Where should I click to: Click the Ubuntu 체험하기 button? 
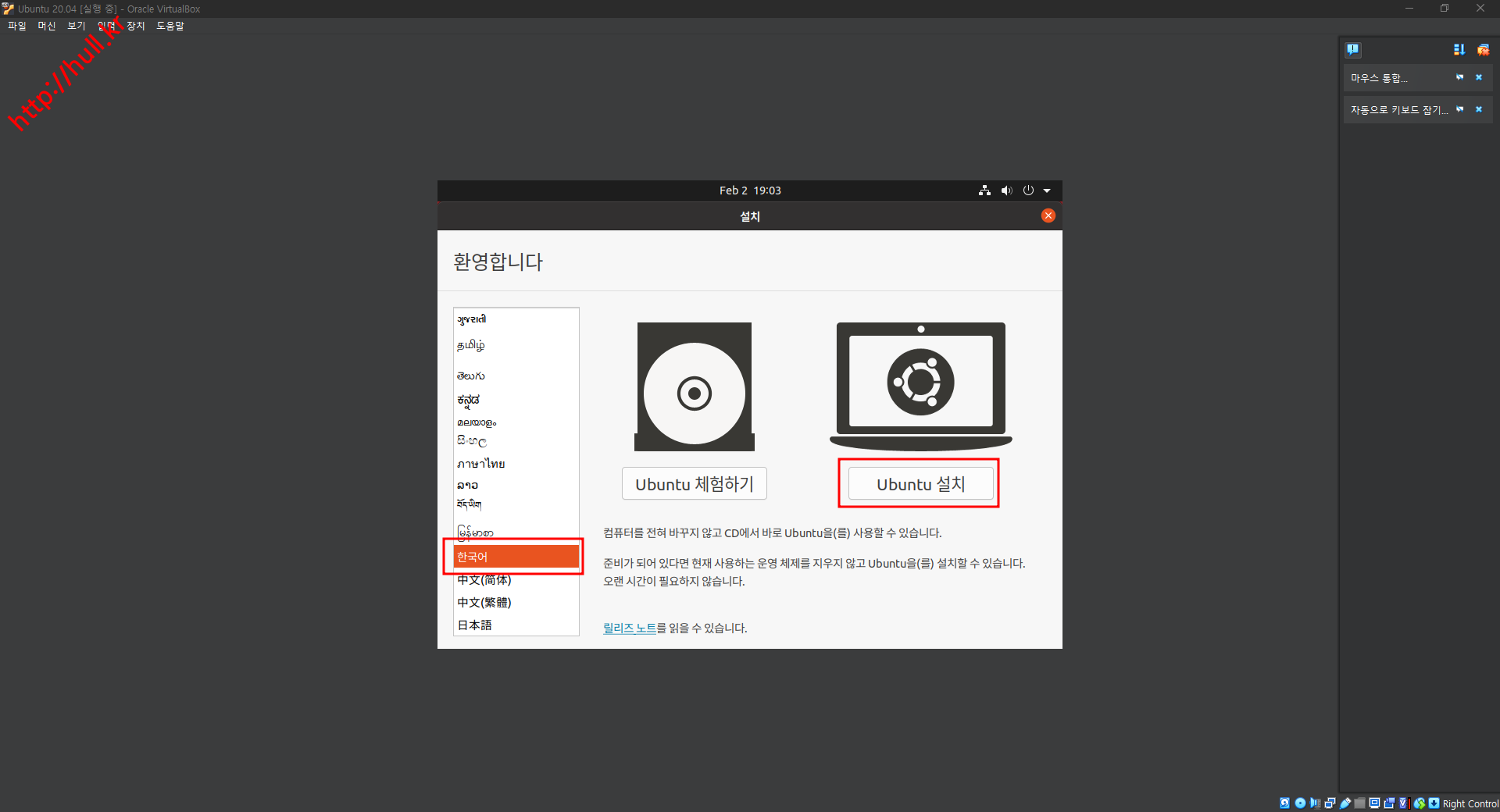(x=695, y=484)
